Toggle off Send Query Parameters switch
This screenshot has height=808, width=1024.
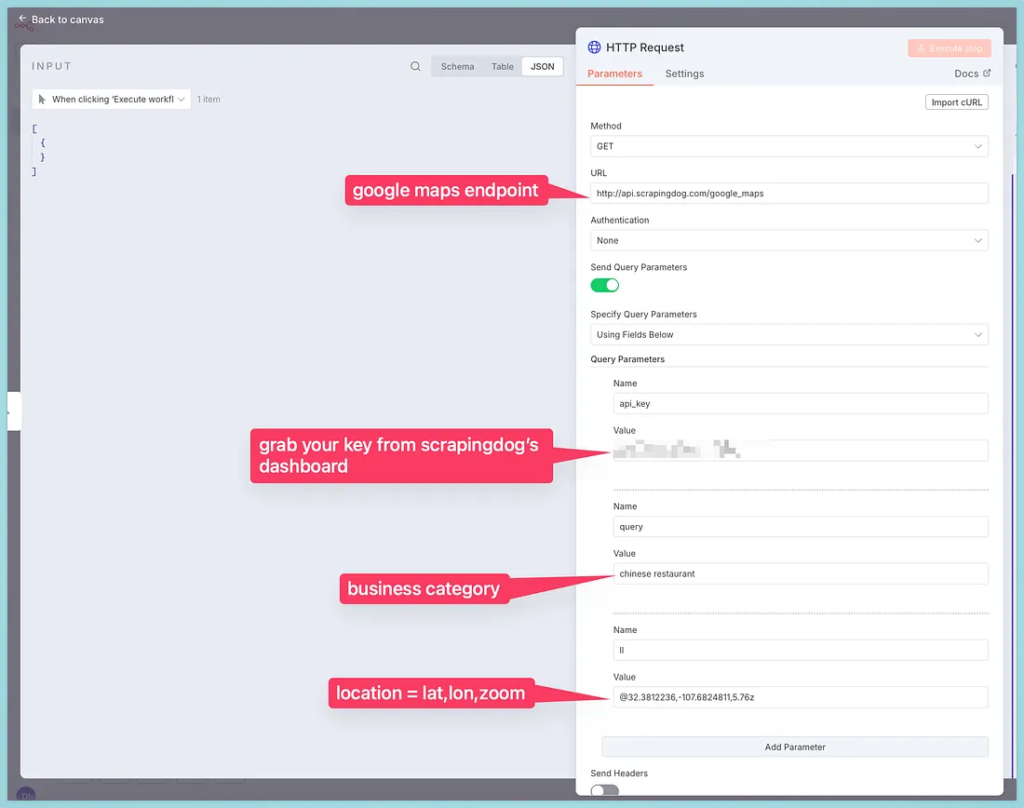pos(605,285)
